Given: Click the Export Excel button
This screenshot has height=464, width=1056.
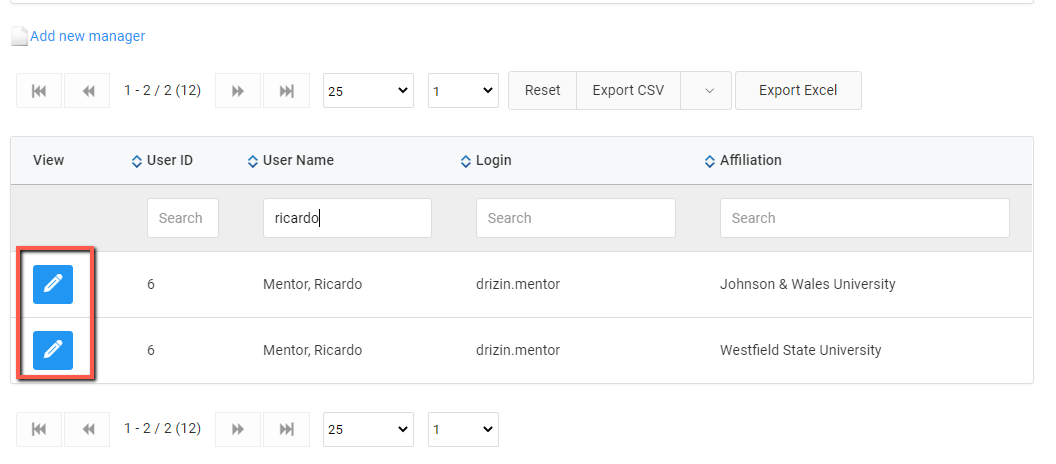Looking at the screenshot, I should click(x=798, y=91).
